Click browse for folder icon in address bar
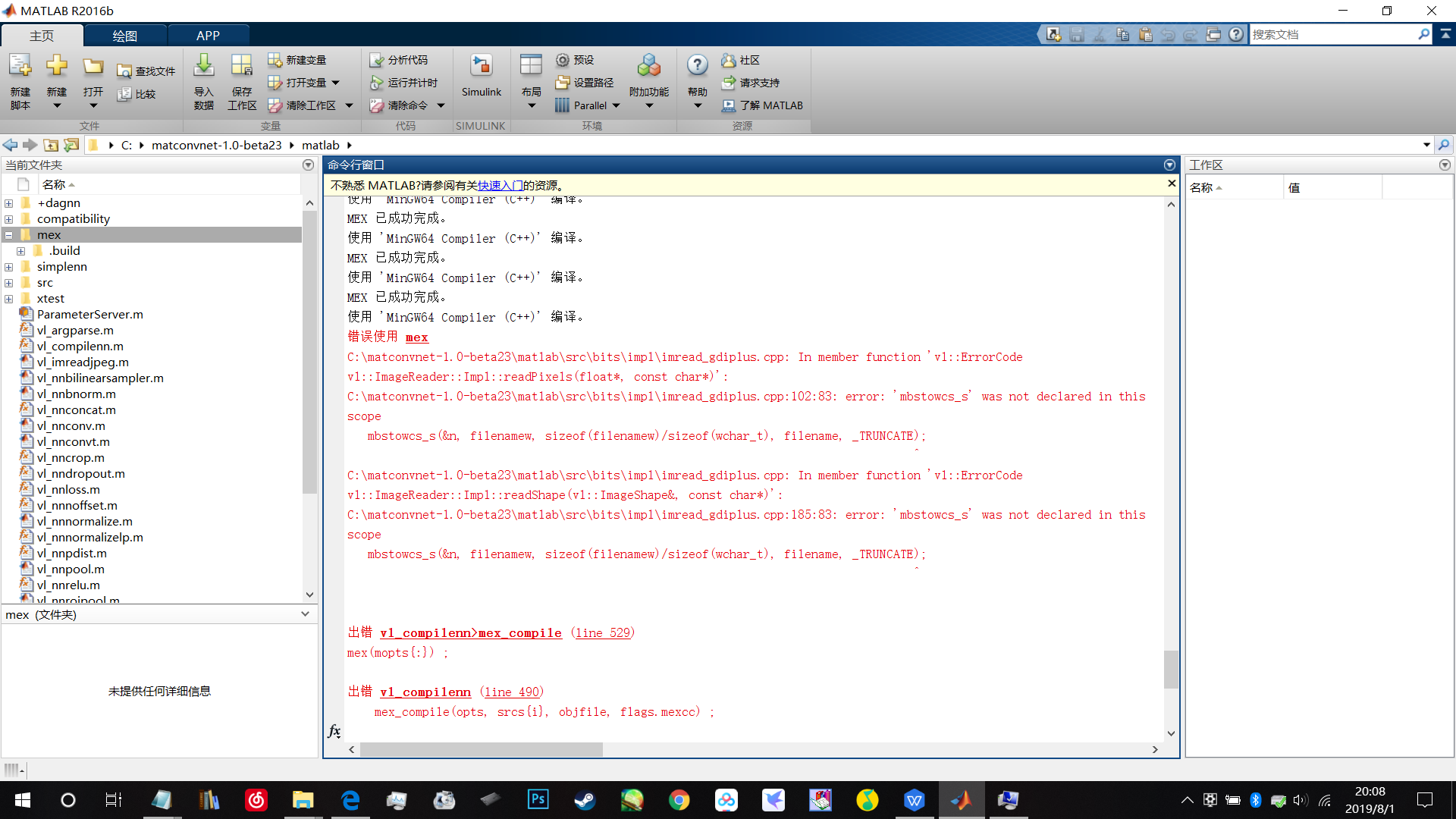Viewport: 1456px width, 819px height. tap(71, 145)
